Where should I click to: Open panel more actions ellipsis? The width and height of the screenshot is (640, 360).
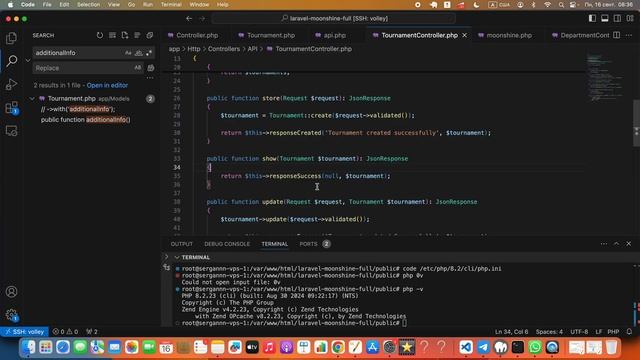(x=604, y=244)
